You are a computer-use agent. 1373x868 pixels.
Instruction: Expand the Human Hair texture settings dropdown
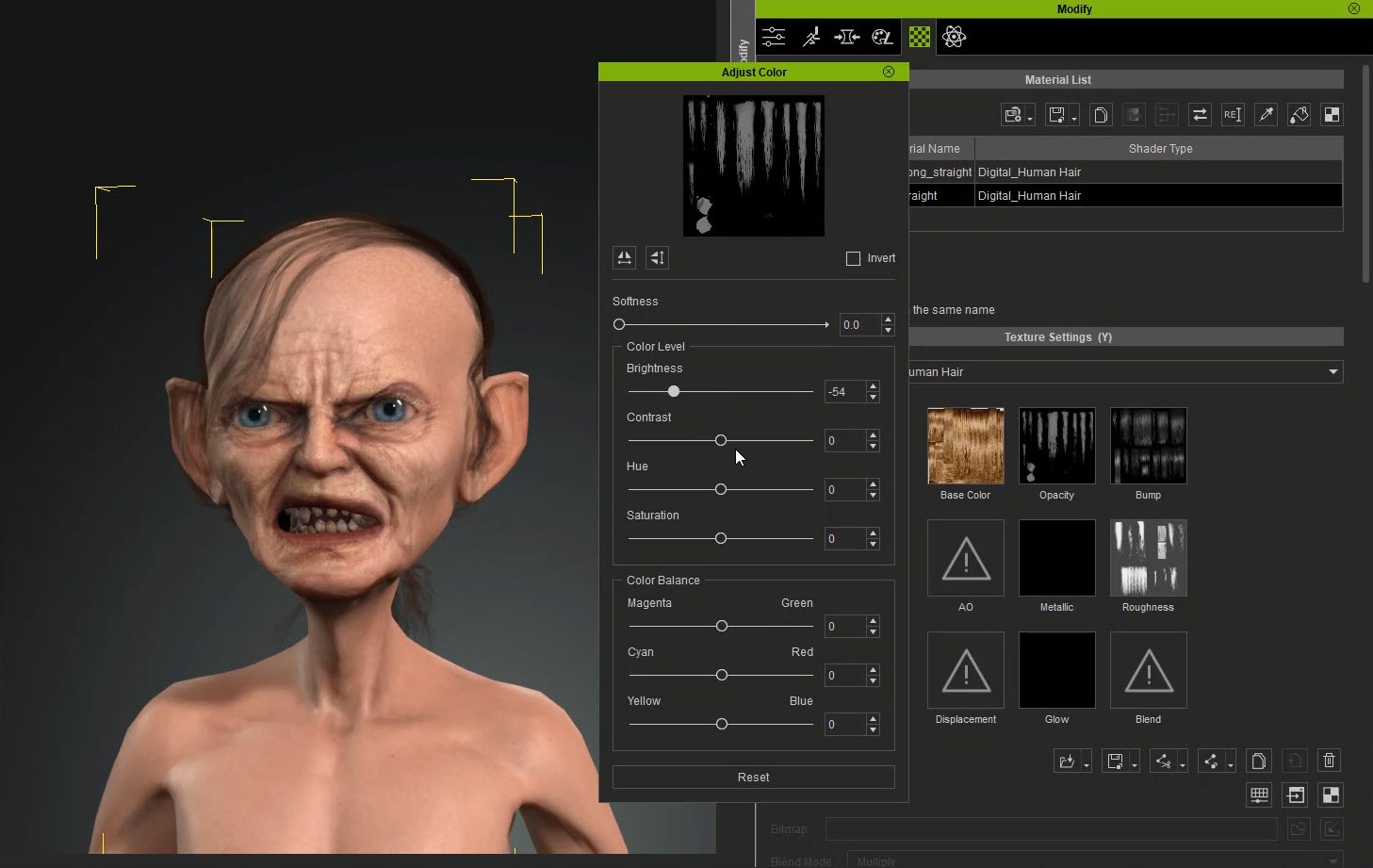[x=1332, y=371]
